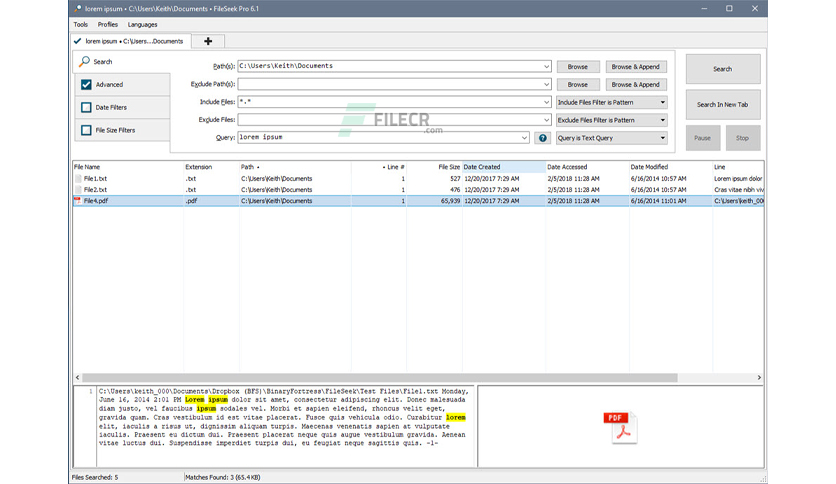Open 'Exclude Files Filter is Pattern' dropdown

point(611,120)
